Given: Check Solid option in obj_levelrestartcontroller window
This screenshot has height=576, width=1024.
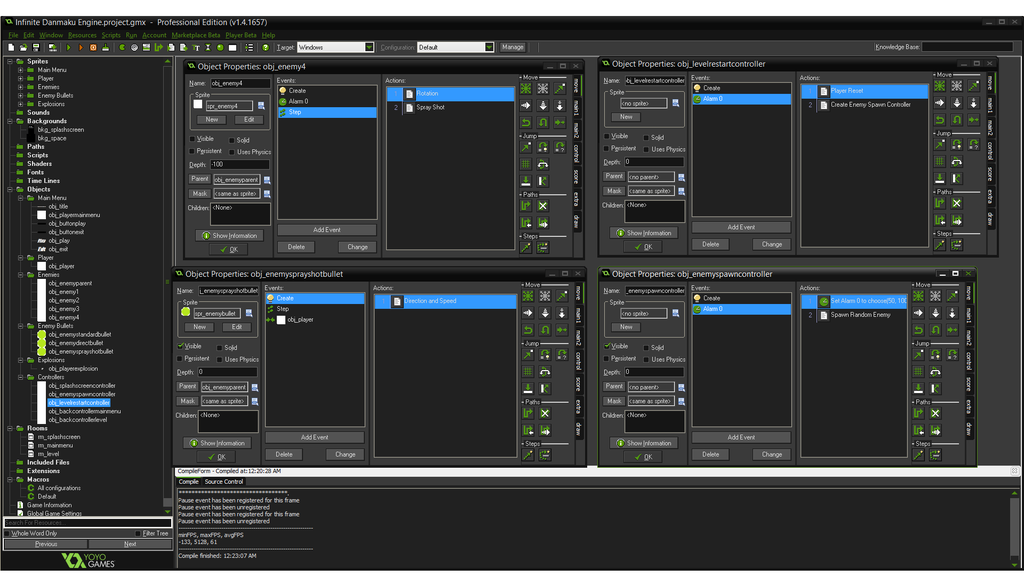Looking at the screenshot, I should [646, 136].
